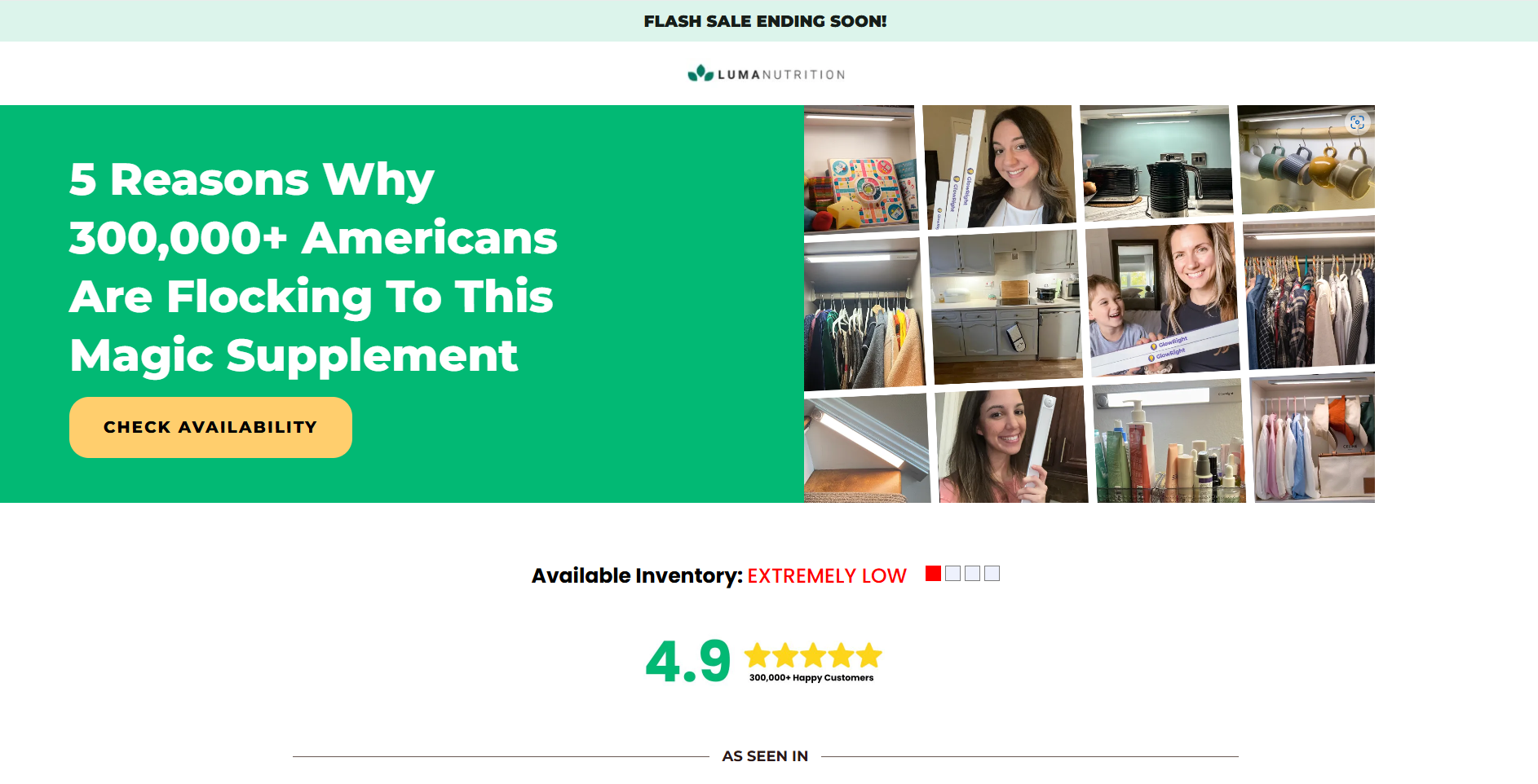Image resolution: width=1538 pixels, height=784 pixels.
Task: Open the kettle and toaster photo
Action: pyautogui.click(x=1156, y=162)
